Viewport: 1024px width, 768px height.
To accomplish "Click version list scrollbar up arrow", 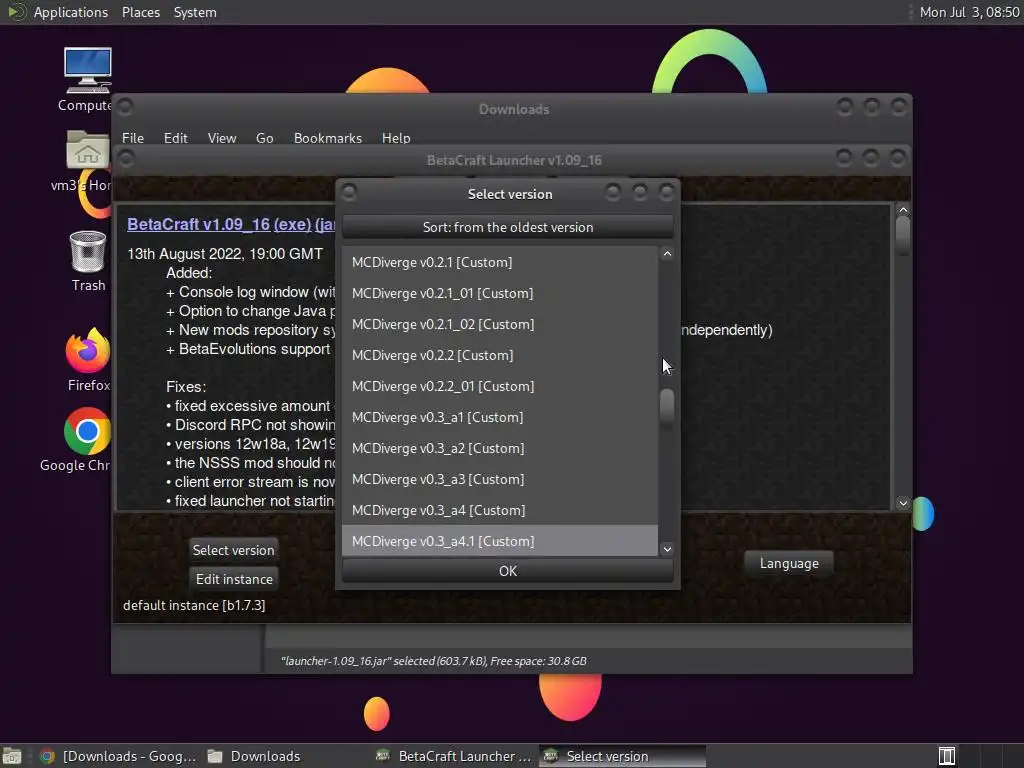I will 667,254.
